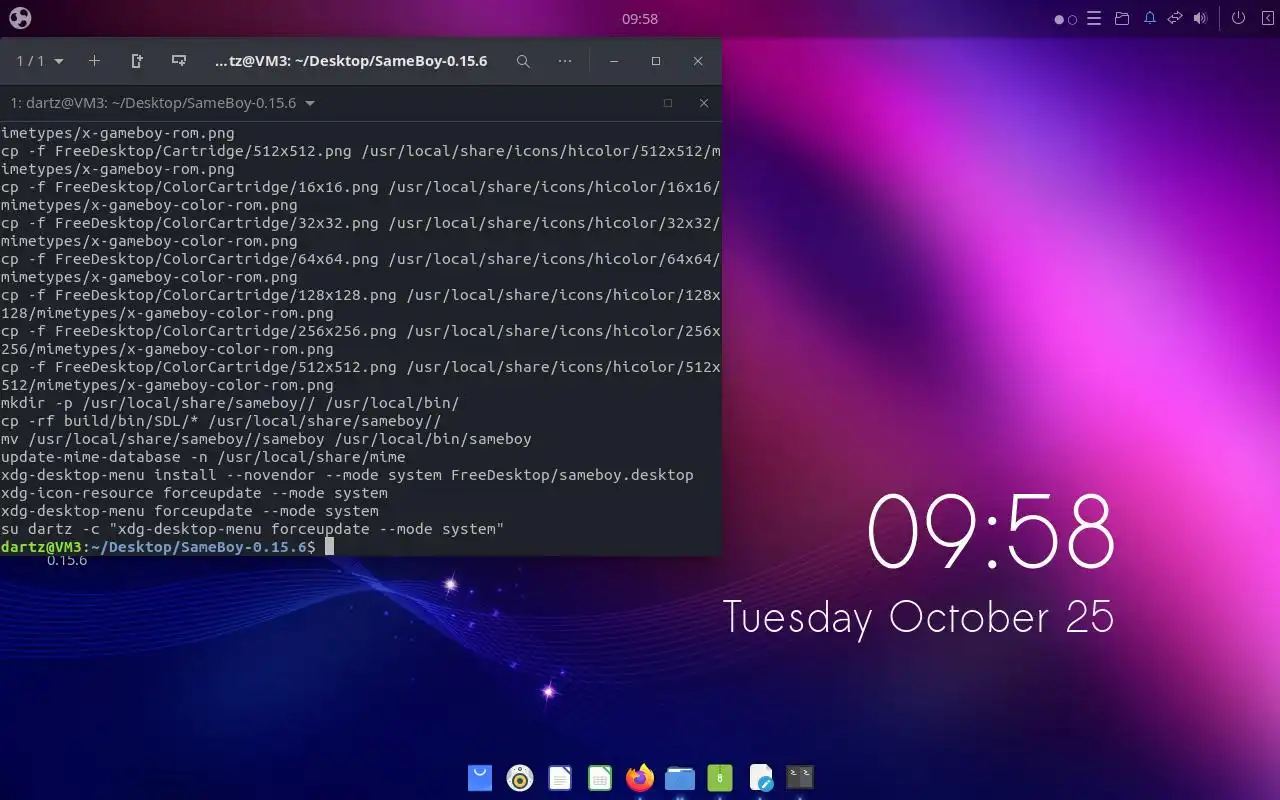Click the terminal prompt input line
The image size is (1280, 800).
(361, 547)
